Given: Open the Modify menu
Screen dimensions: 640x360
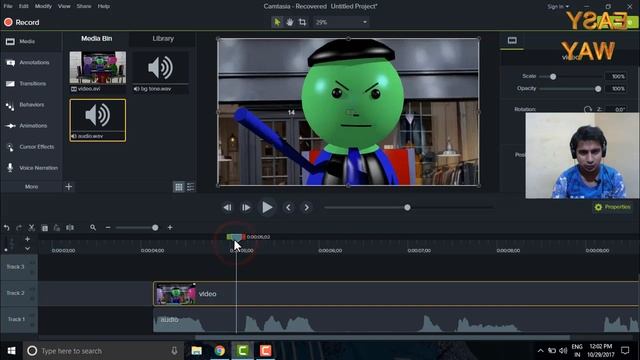Looking at the screenshot, I should (43, 6).
